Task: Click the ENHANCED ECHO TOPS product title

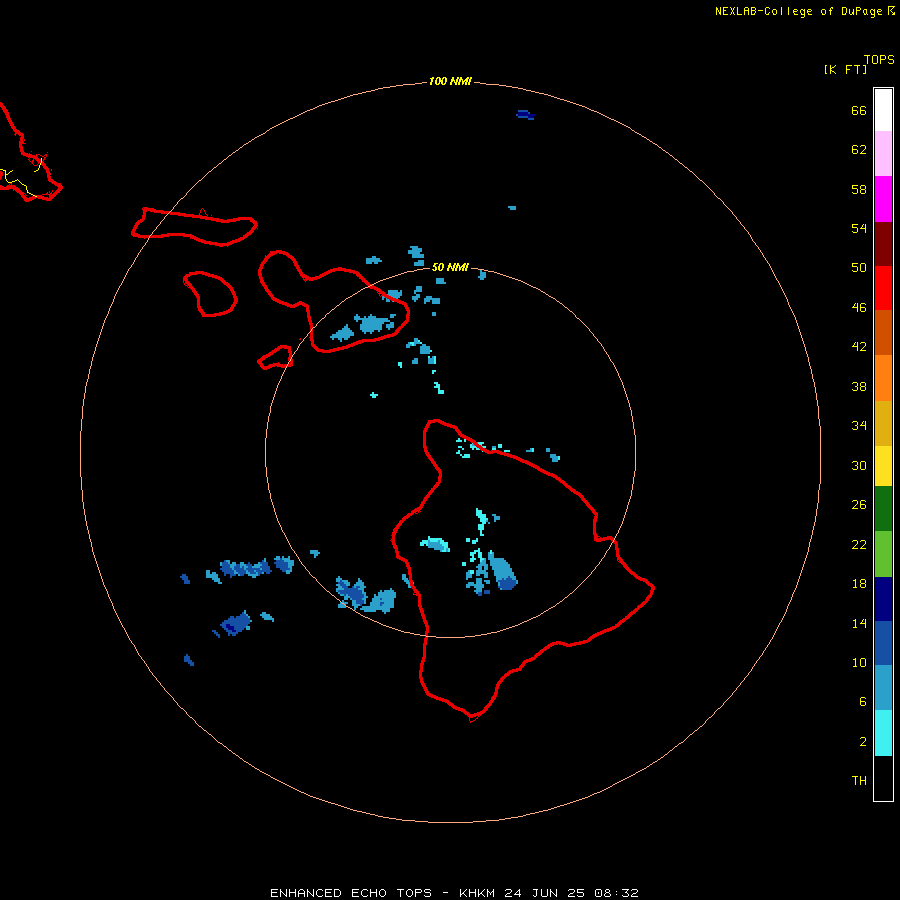Action: click(x=351, y=893)
